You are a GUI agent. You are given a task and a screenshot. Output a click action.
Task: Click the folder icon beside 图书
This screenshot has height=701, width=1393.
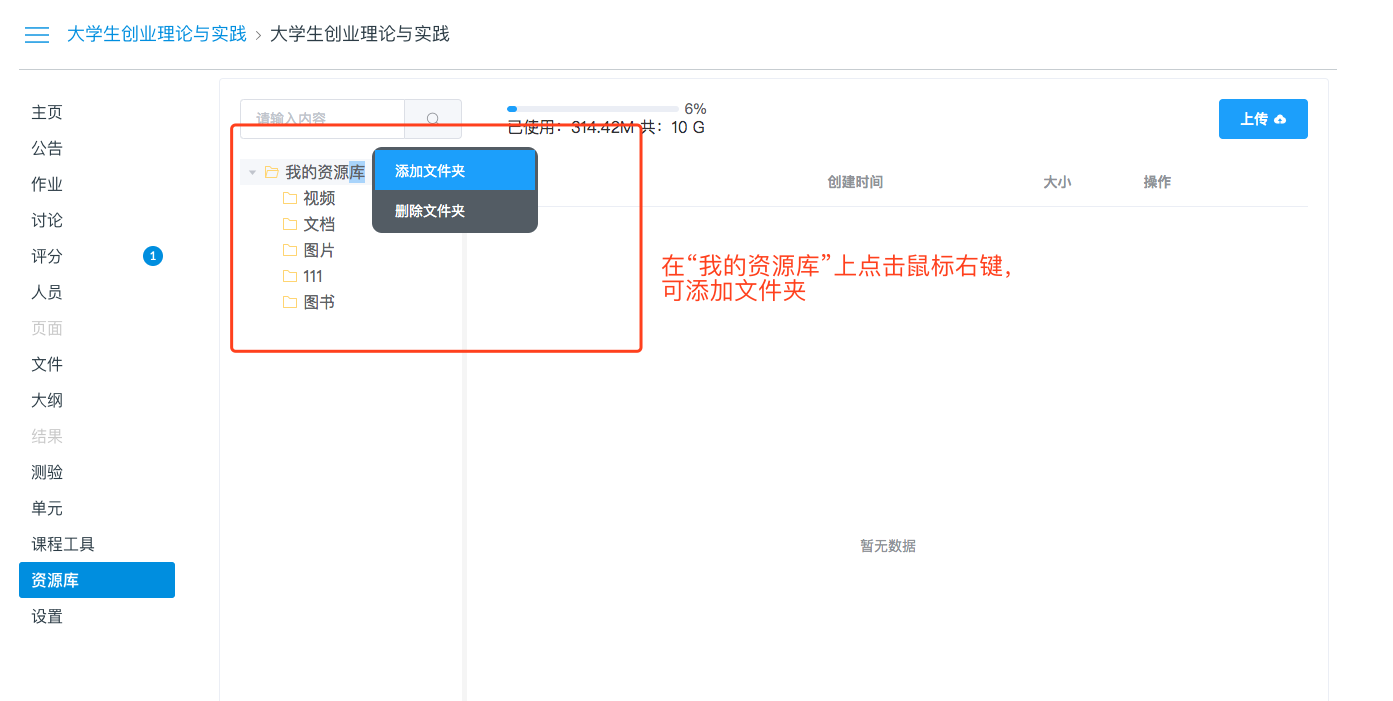(290, 302)
